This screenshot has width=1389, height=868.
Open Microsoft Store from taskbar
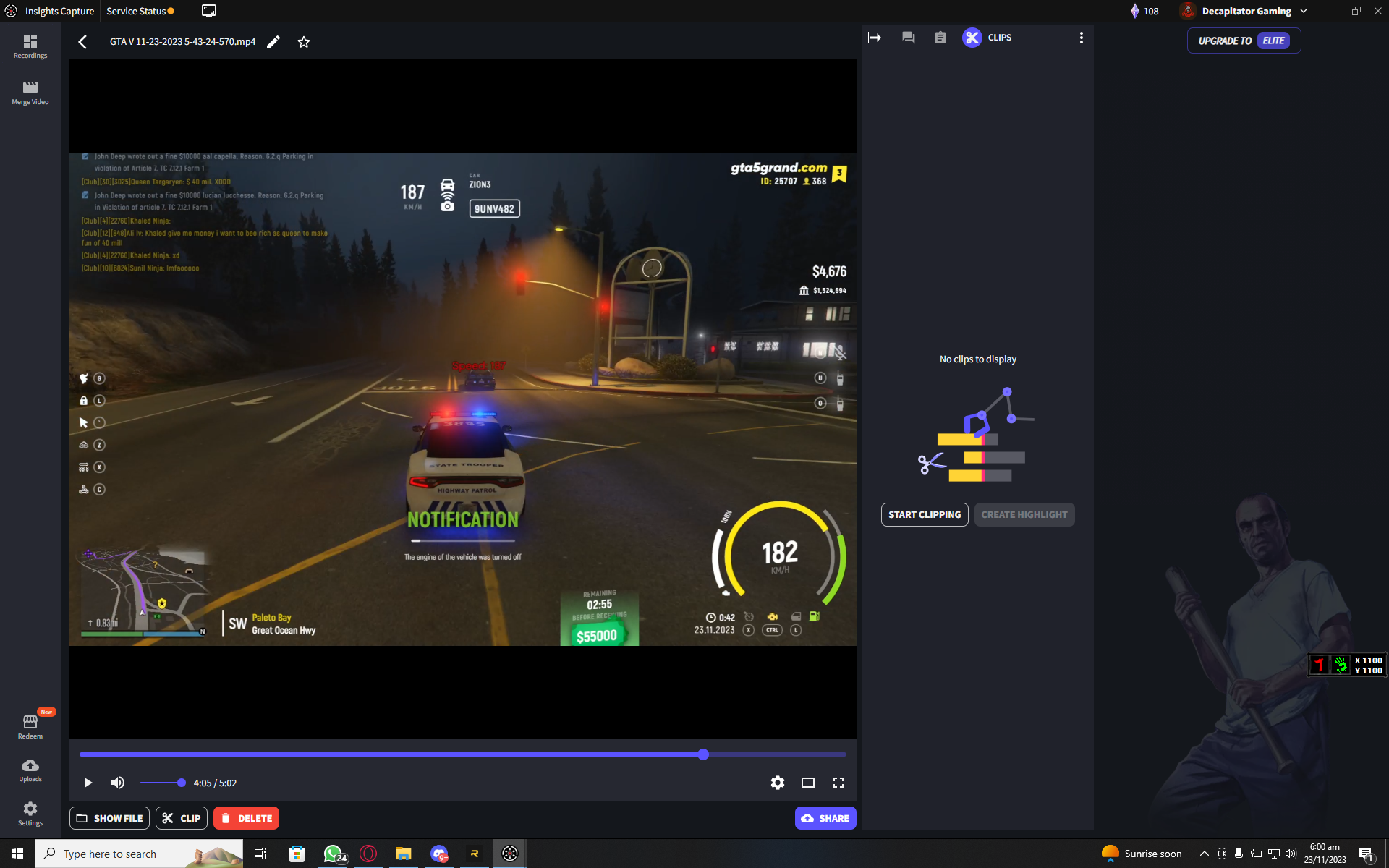click(x=297, y=854)
